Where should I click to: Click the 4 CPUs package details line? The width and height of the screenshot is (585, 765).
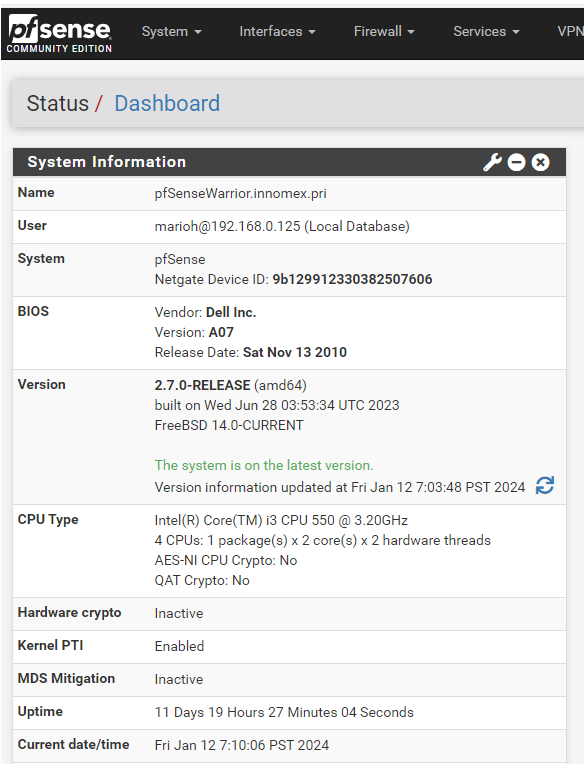point(323,541)
